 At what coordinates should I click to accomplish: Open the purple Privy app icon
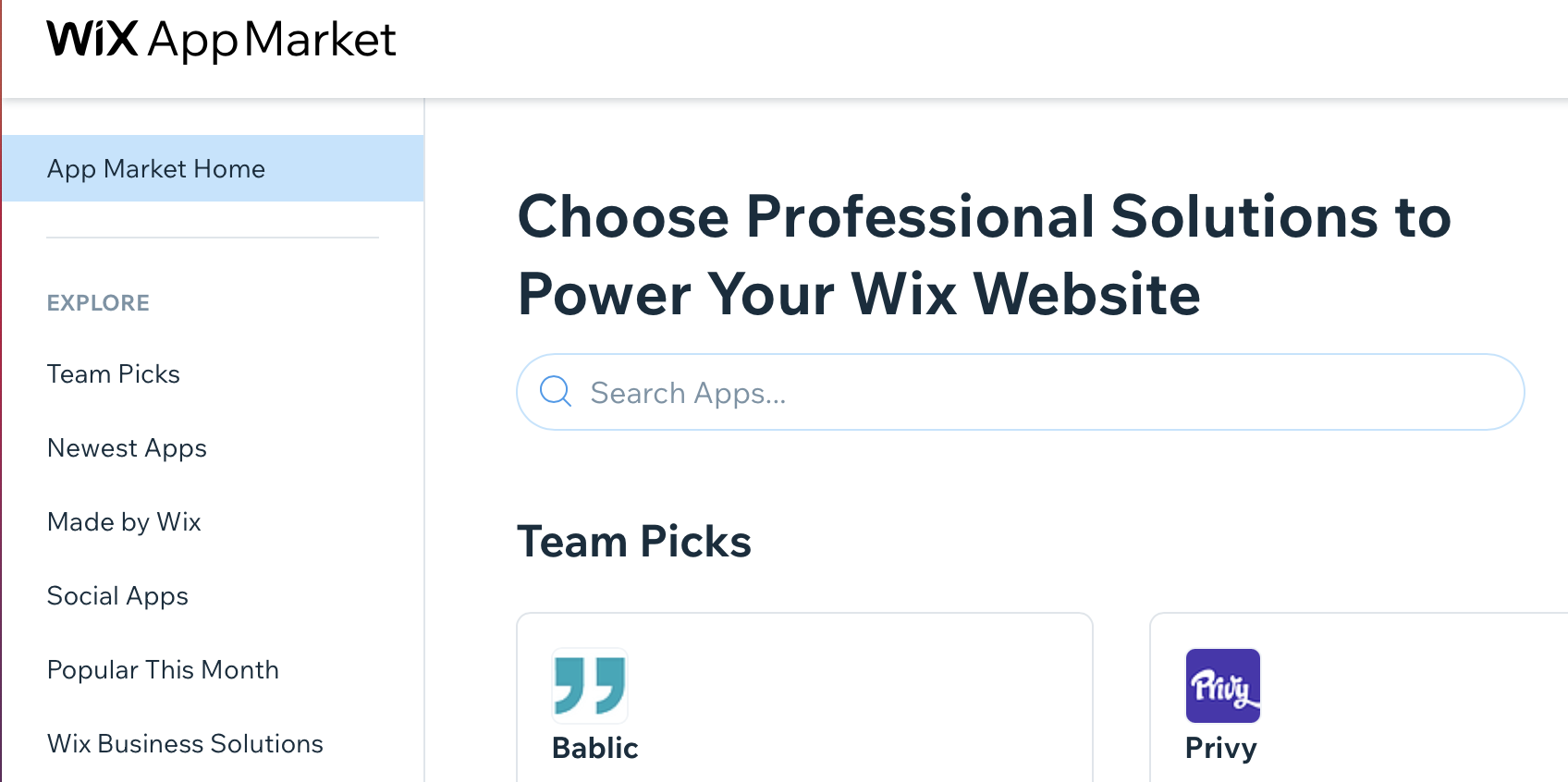[1222, 686]
